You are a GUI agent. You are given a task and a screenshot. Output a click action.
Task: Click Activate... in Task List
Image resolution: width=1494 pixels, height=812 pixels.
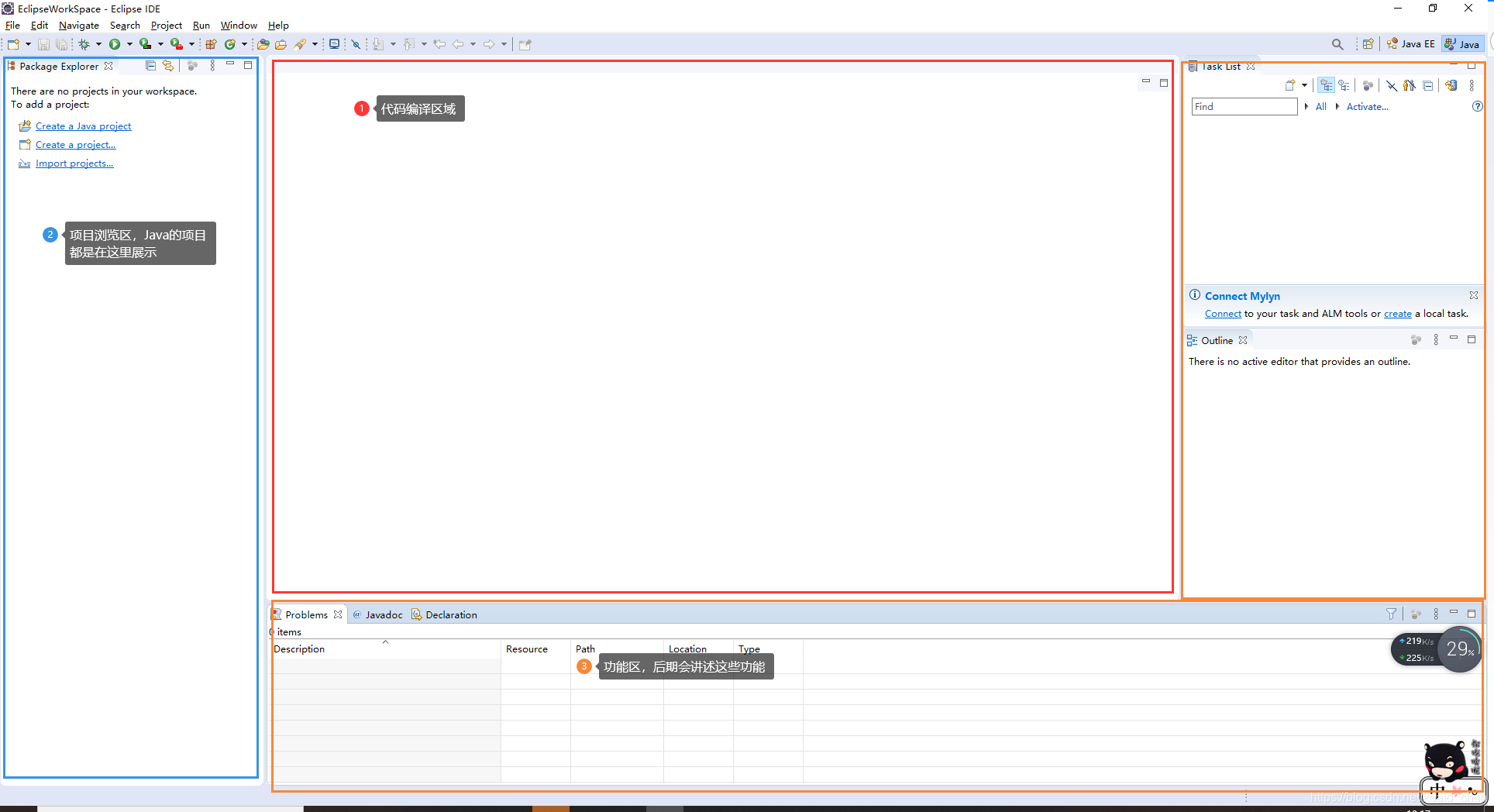[1368, 107]
